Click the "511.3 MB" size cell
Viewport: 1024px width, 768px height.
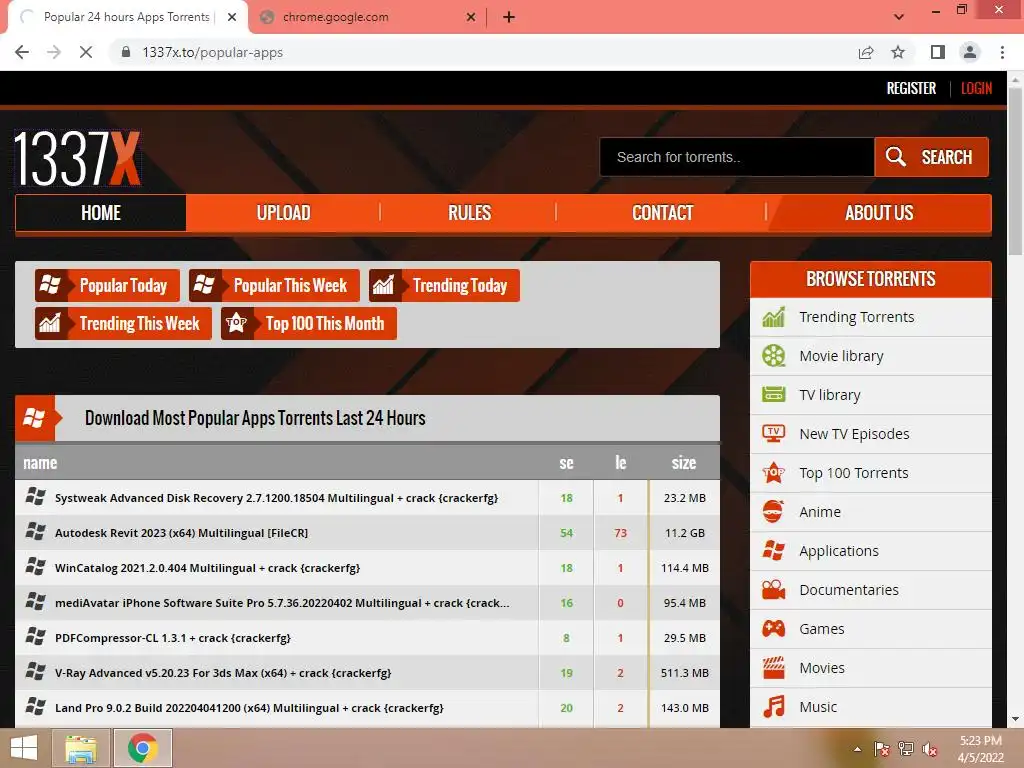[x=684, y=673]
